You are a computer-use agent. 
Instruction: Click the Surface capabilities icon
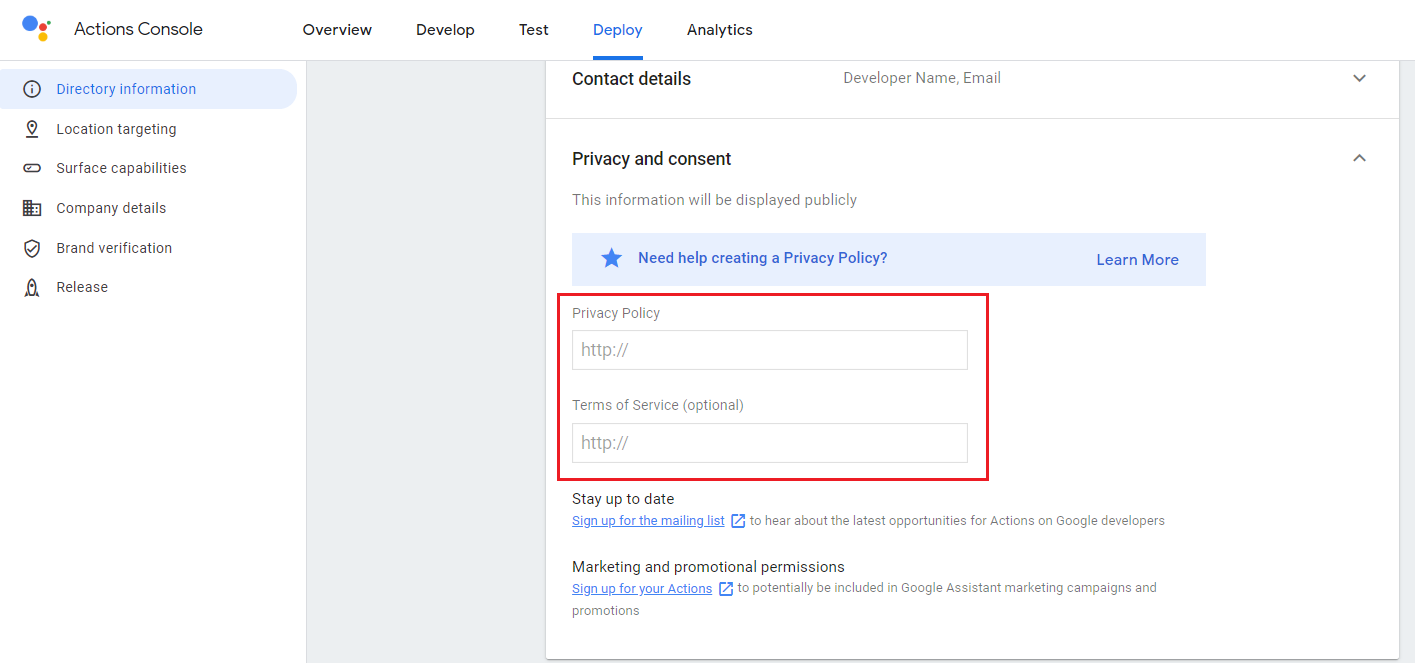pyautogui.click(x=32, y=168)
